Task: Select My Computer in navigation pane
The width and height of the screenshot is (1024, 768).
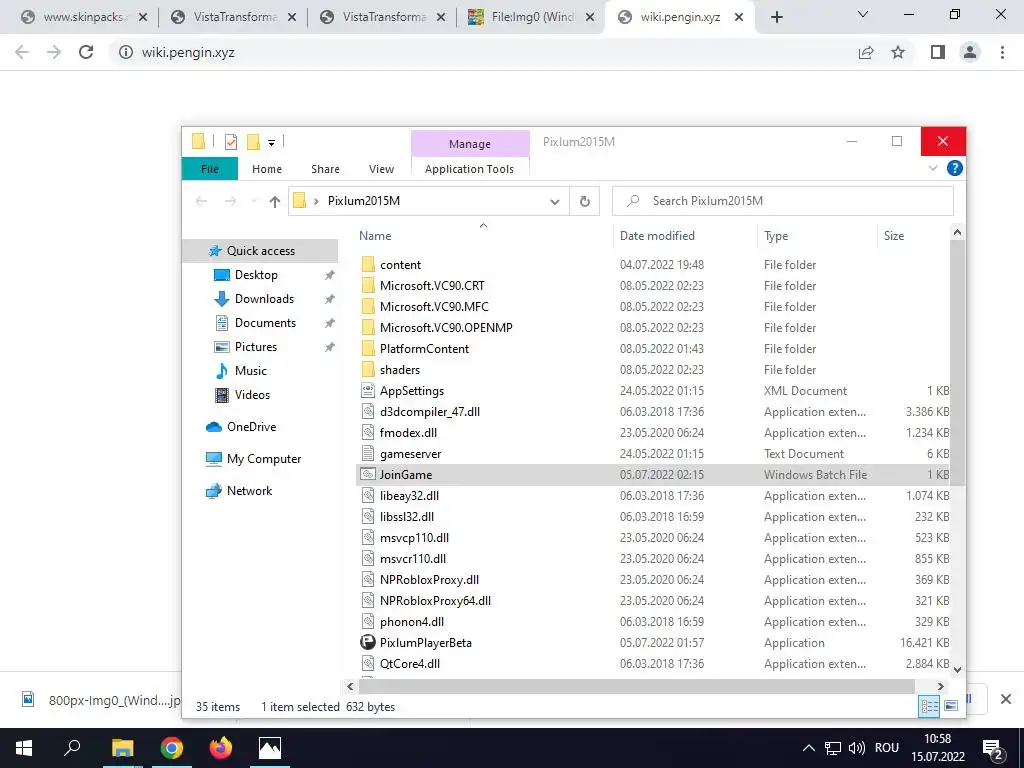Action: click(264, 459)
